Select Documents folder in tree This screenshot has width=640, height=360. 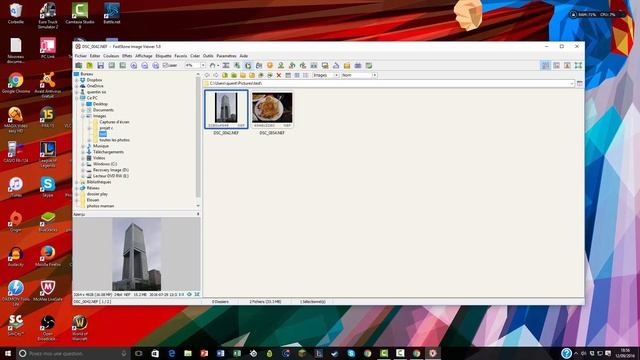103,110
